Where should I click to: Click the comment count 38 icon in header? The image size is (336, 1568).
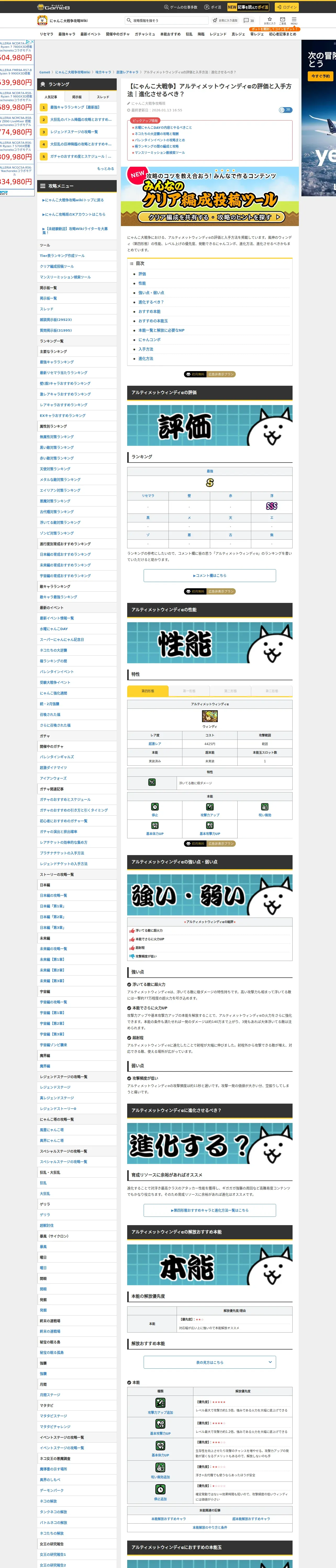249,20
